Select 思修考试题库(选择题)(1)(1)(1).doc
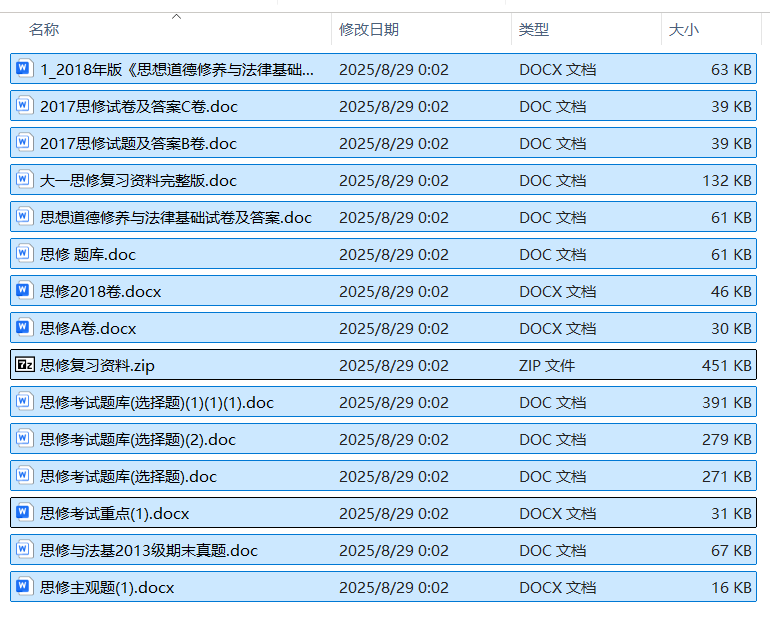 point(157,402)
